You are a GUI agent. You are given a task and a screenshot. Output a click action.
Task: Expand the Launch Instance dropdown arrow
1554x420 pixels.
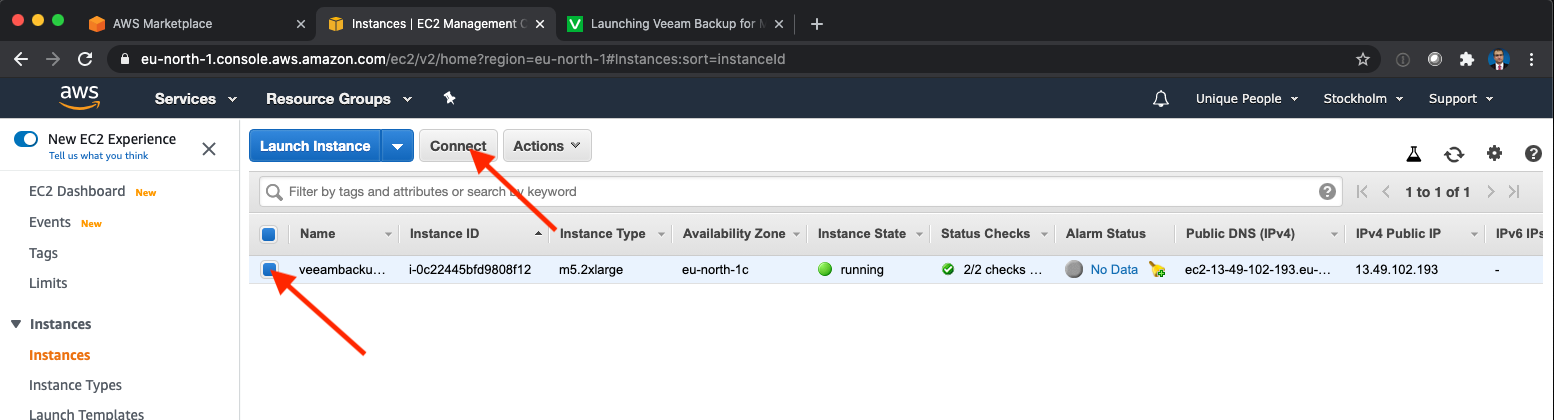click(x=397, y=146)
